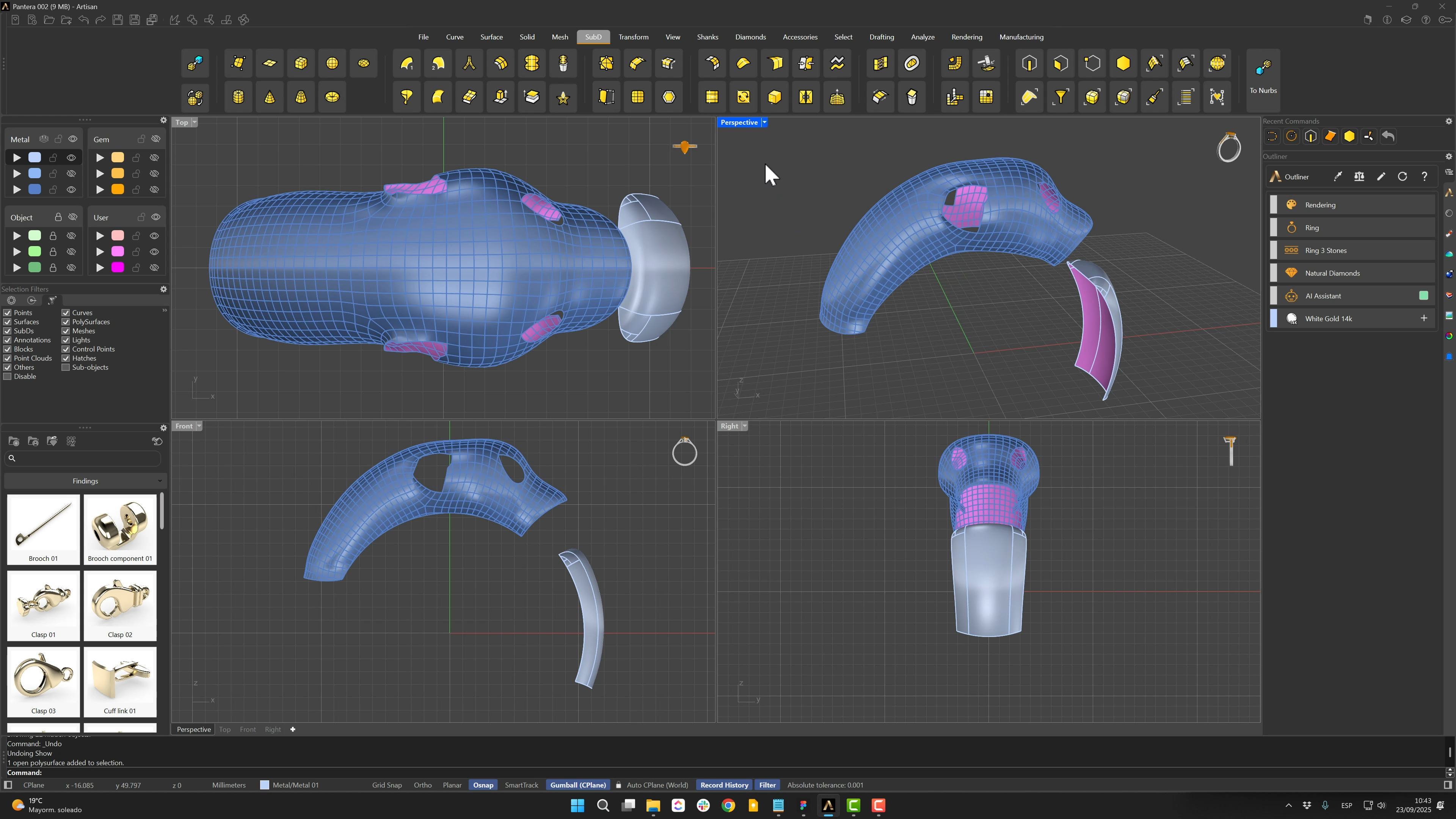Switch to the Front viewport tab
The width and height of the screenshot is (1456, 819).
(248, 729)
